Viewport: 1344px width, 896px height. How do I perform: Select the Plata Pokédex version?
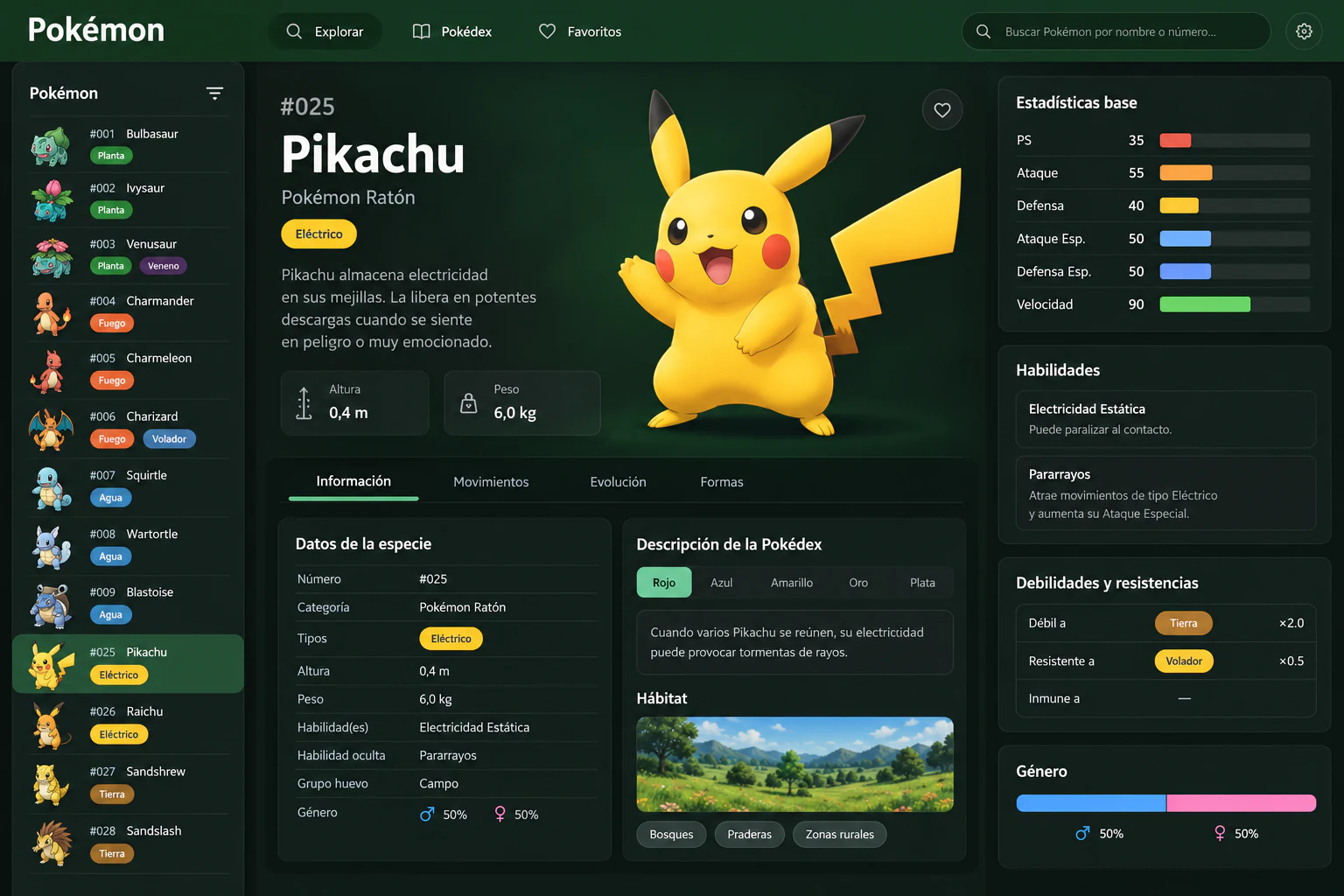pyautogui.click(x=922, y=583)
